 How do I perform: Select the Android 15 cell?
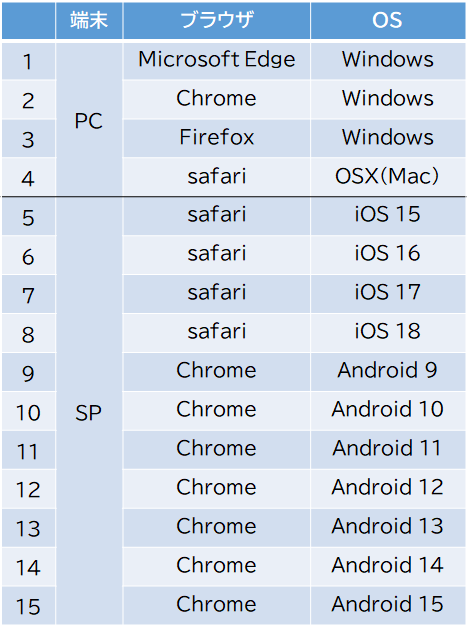click(x=388, y=605)
